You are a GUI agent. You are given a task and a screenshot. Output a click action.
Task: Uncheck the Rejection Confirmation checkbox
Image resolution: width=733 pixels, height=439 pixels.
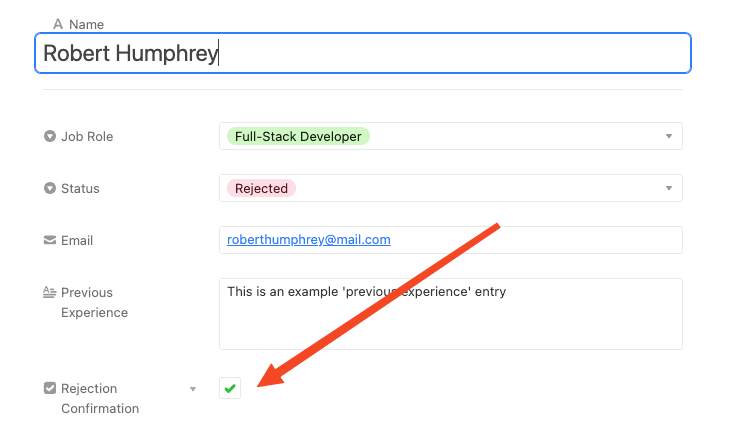click(x=230, y=388)
